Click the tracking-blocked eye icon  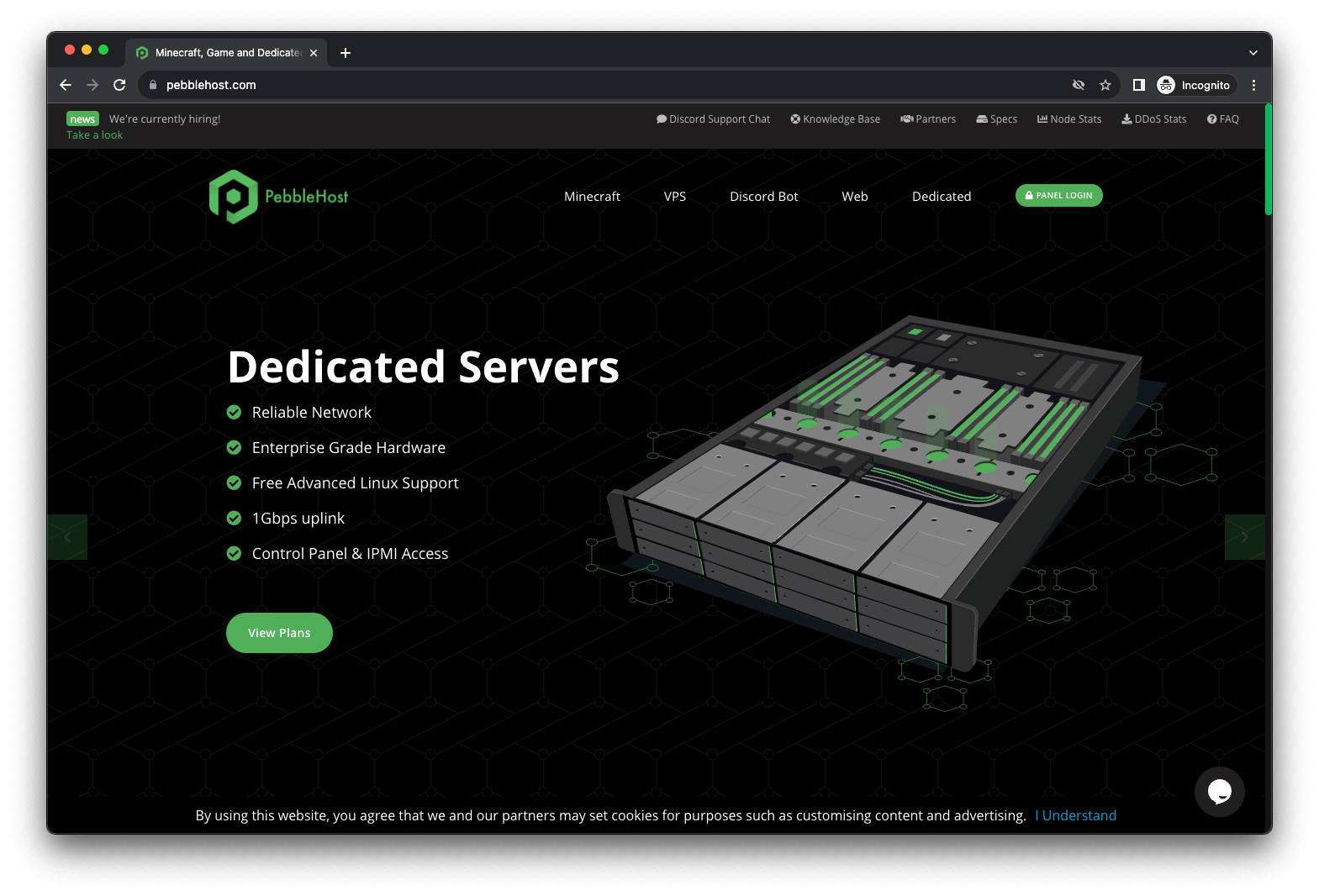pyautogui.click(x=1079, y=85)
